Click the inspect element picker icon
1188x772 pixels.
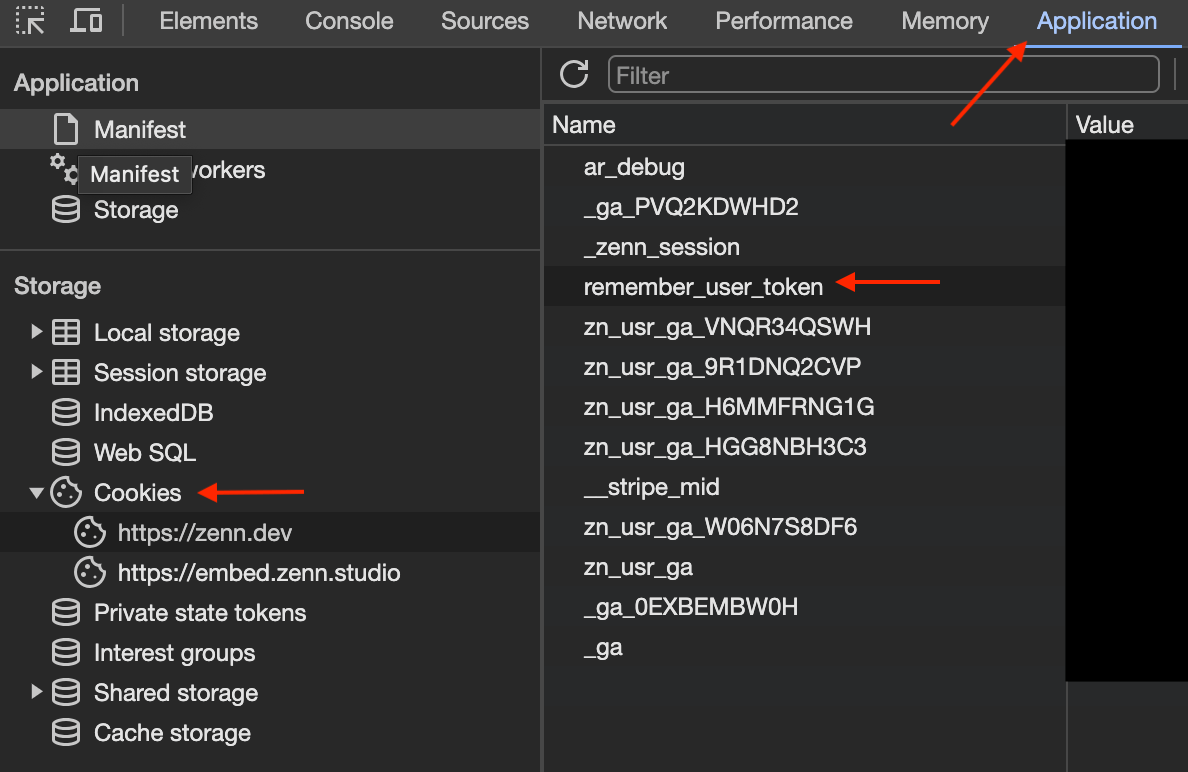(30, 21)
